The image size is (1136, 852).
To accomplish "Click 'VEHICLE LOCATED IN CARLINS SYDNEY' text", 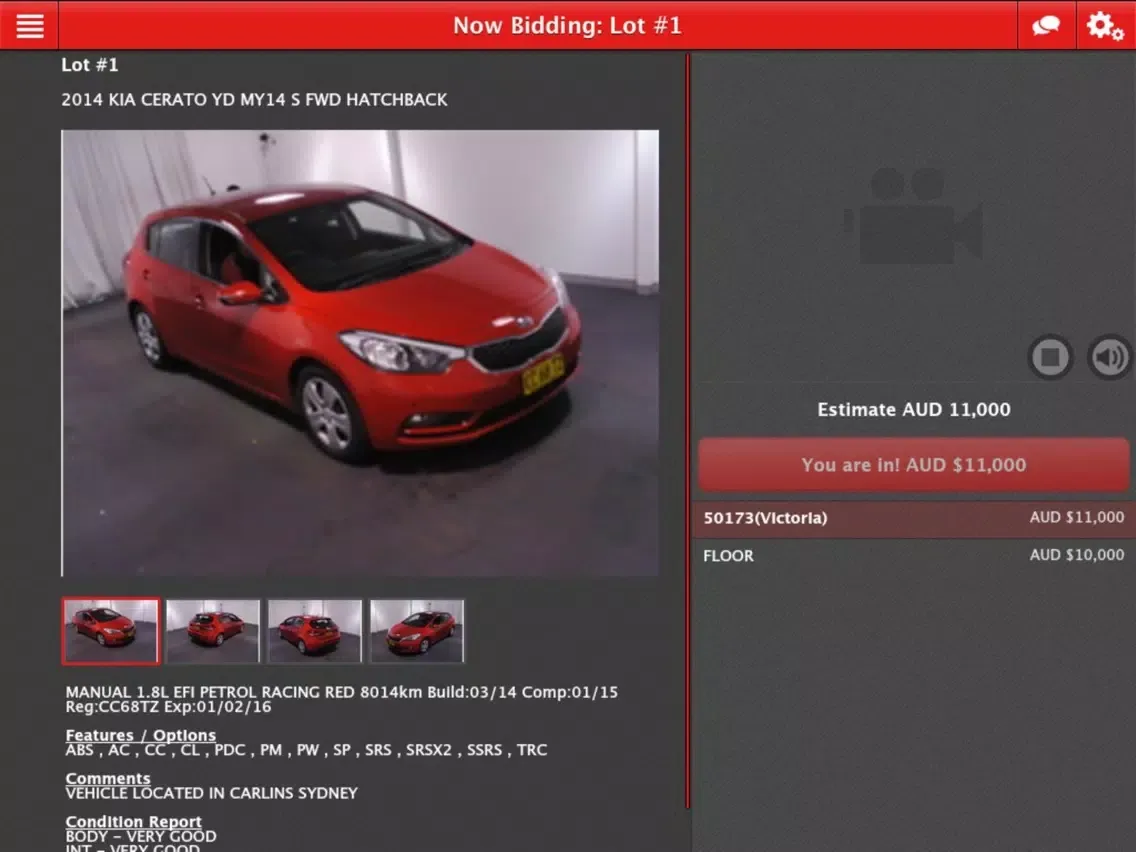I will (212, 793).
